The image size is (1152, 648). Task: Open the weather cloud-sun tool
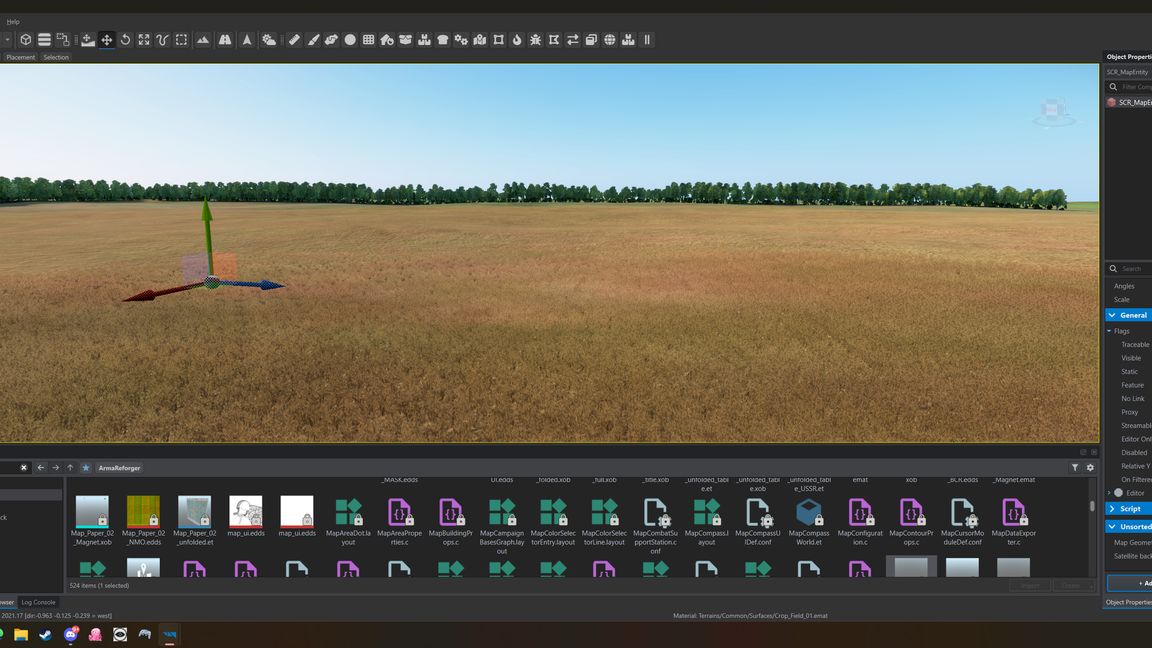coord(269,40)
